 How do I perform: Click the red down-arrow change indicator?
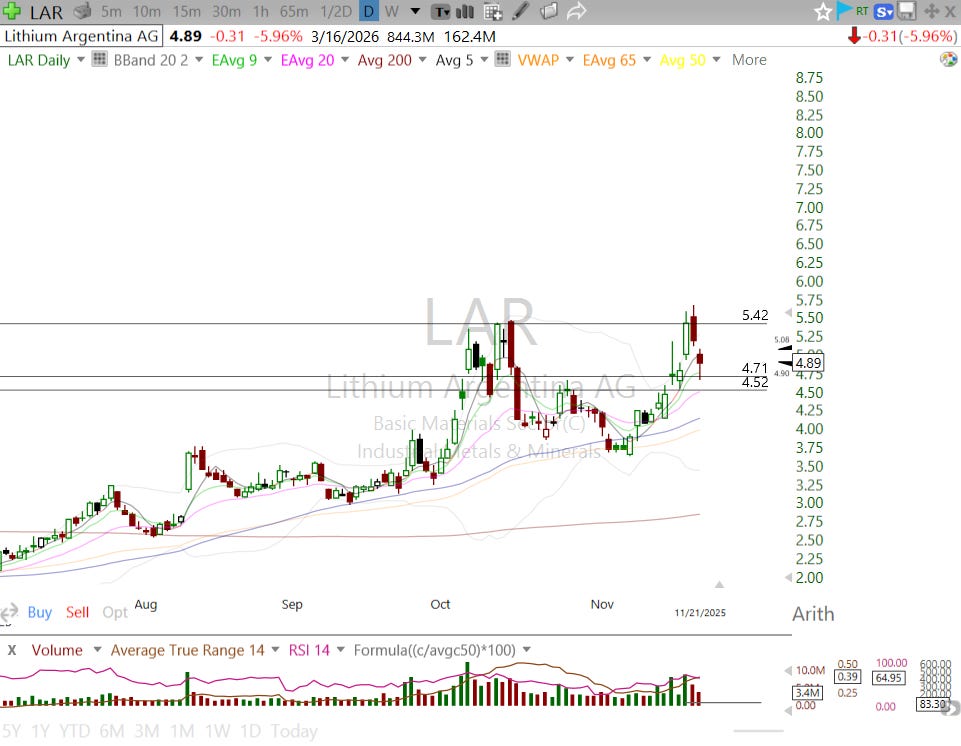tap(854, 36)
